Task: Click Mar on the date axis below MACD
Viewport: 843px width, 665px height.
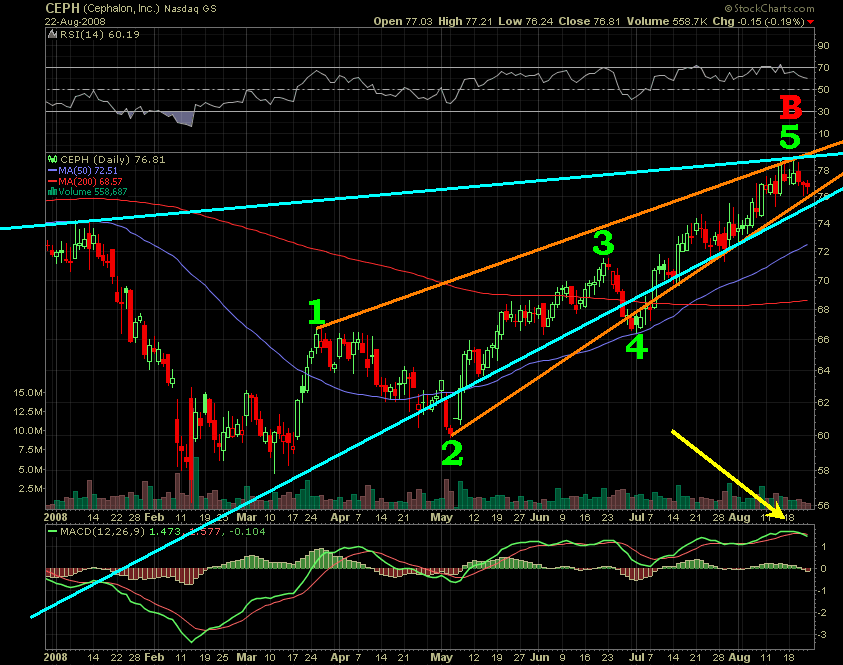Action: point(247,657)
